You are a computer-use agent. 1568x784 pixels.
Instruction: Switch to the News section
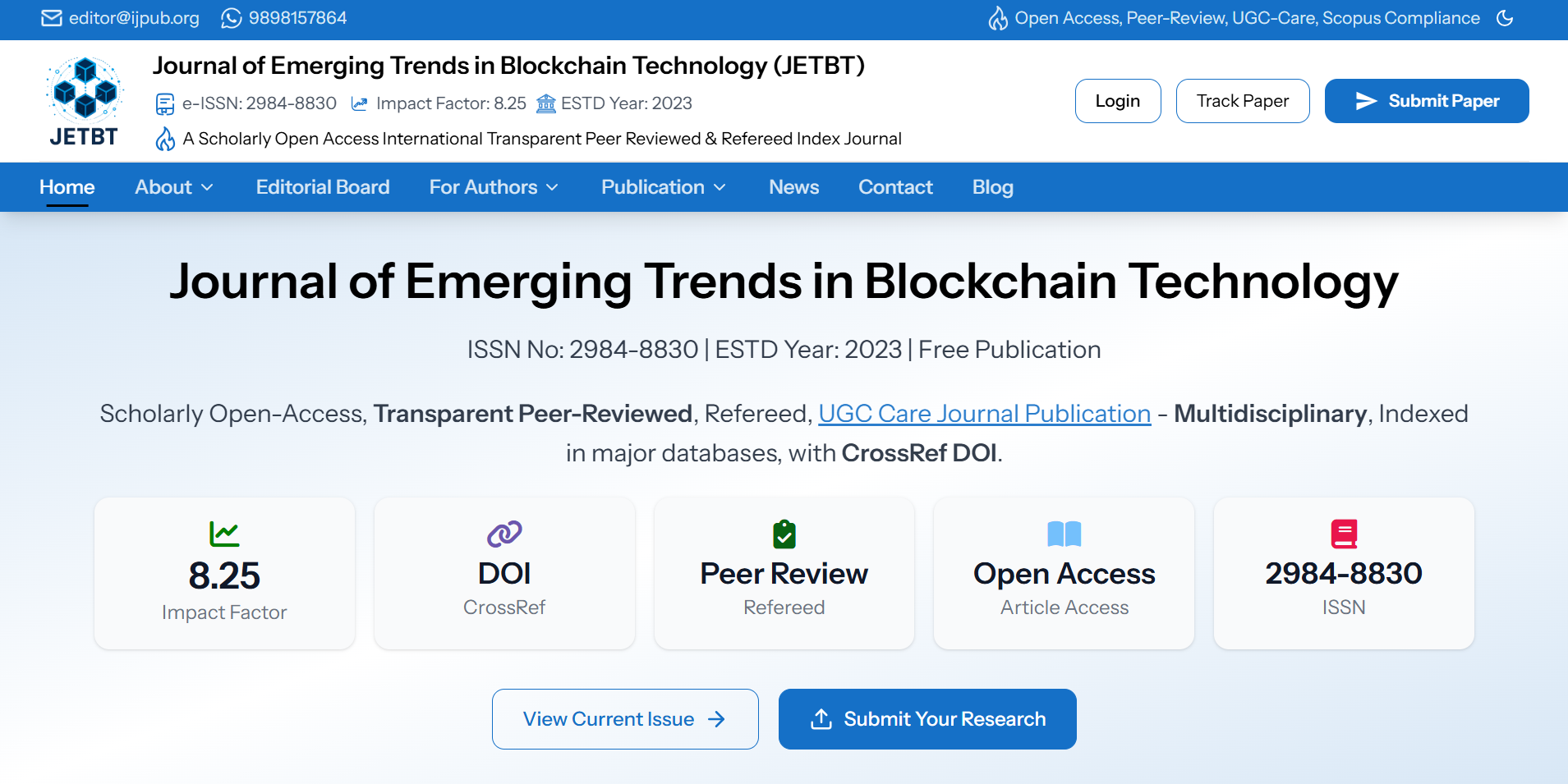click(x=793, y=187)
